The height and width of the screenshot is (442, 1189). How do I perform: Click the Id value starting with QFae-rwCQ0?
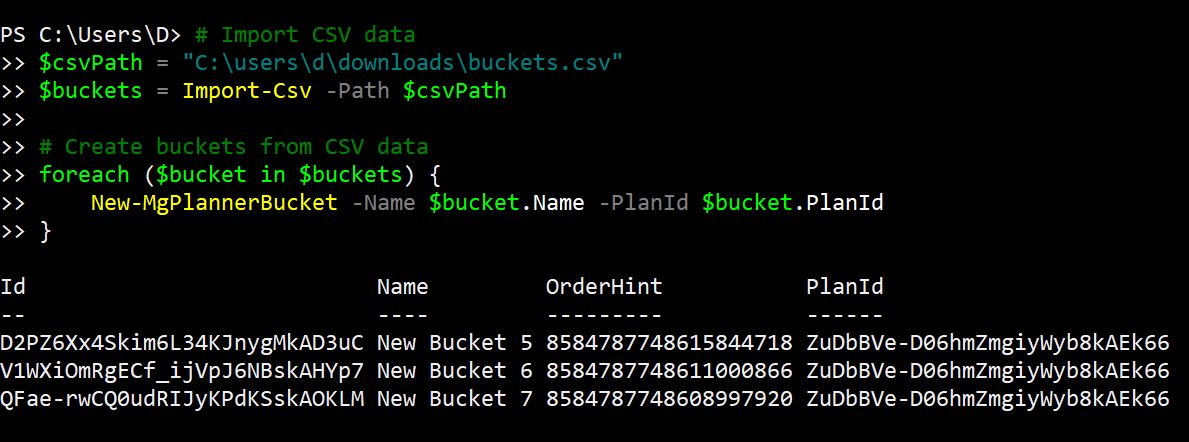(182, 399)
